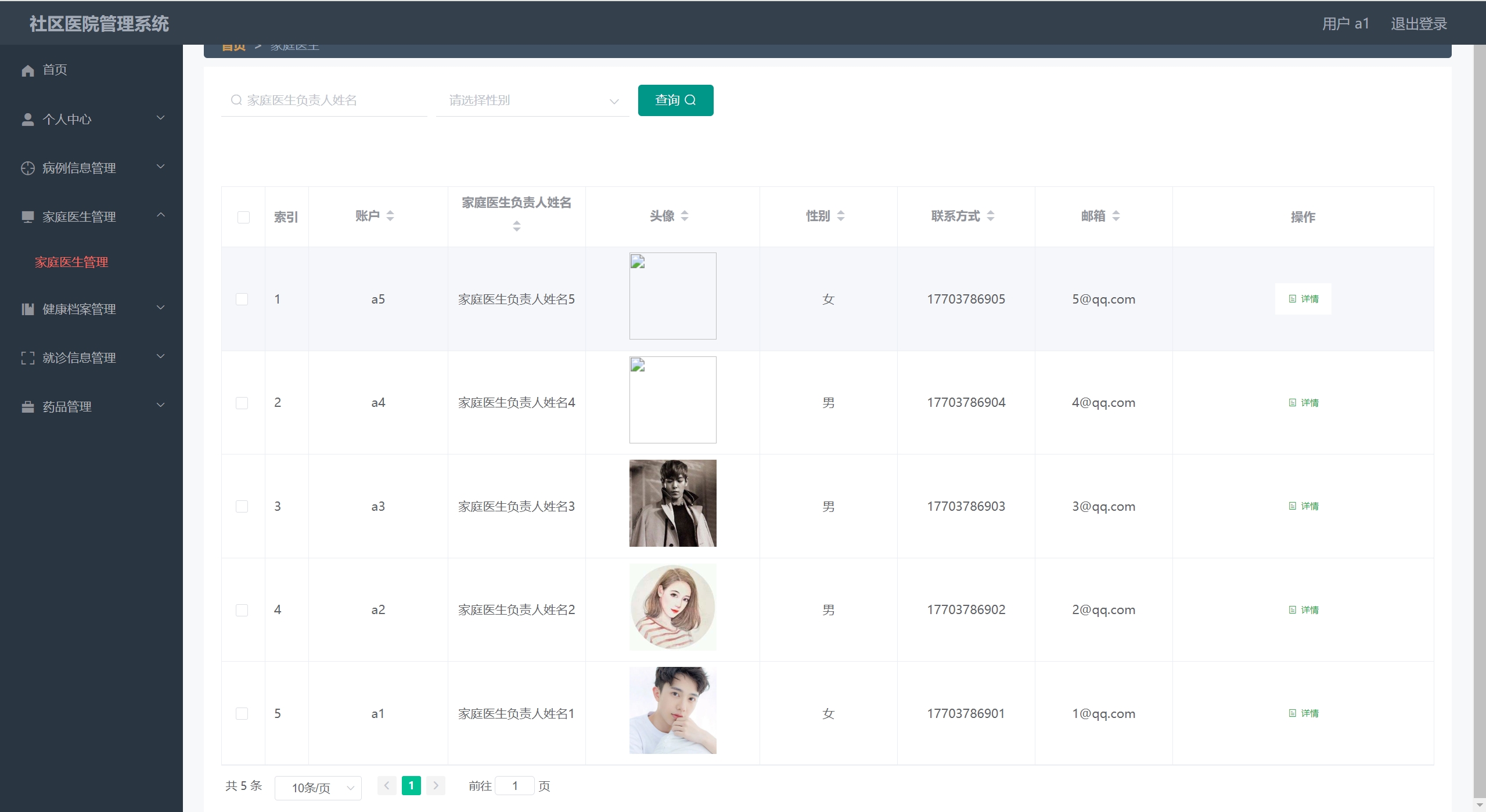
Task: Click 退出登录 to log out
Action: (1418, 24)
